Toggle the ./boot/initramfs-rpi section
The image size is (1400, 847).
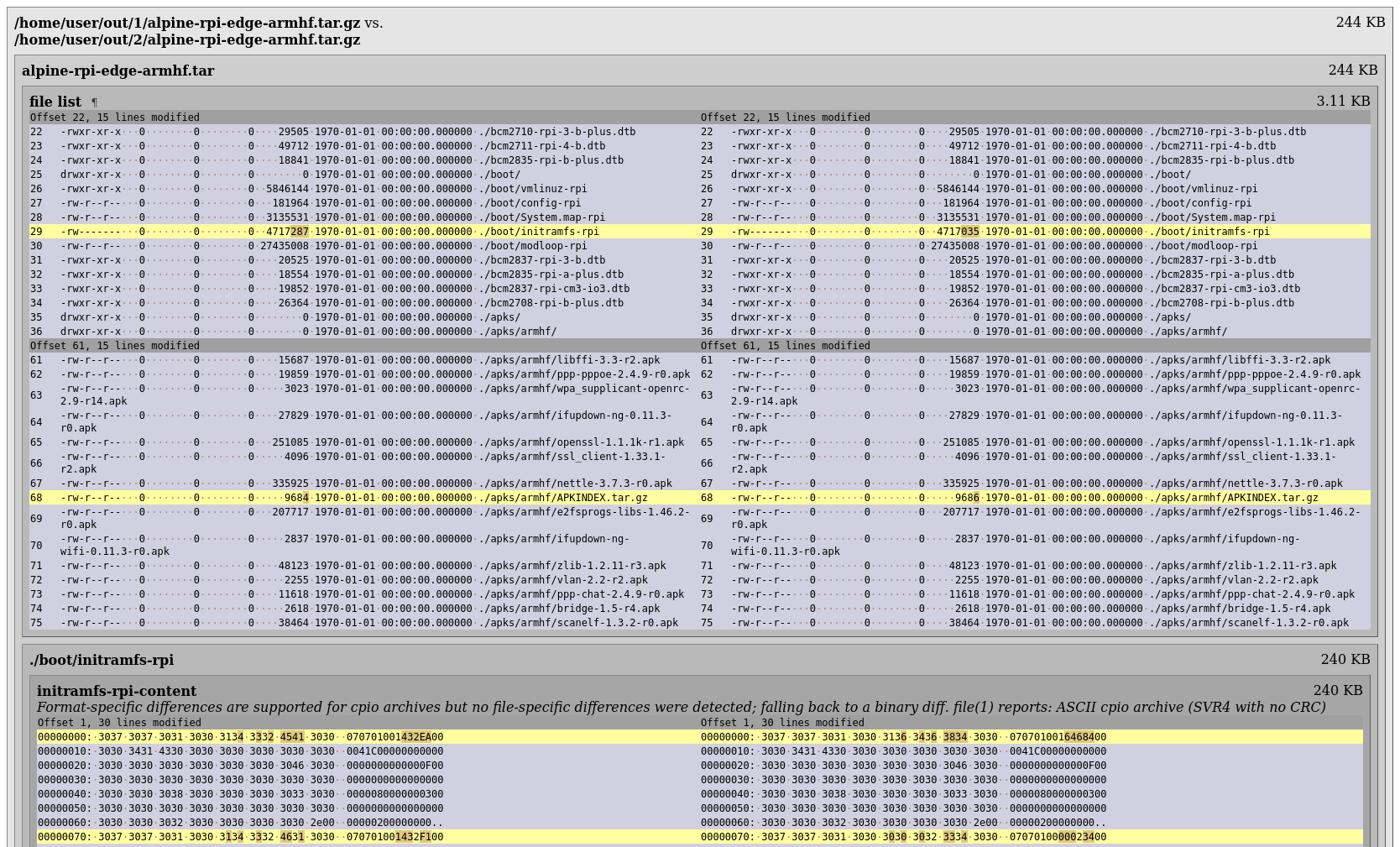point(102,660)
